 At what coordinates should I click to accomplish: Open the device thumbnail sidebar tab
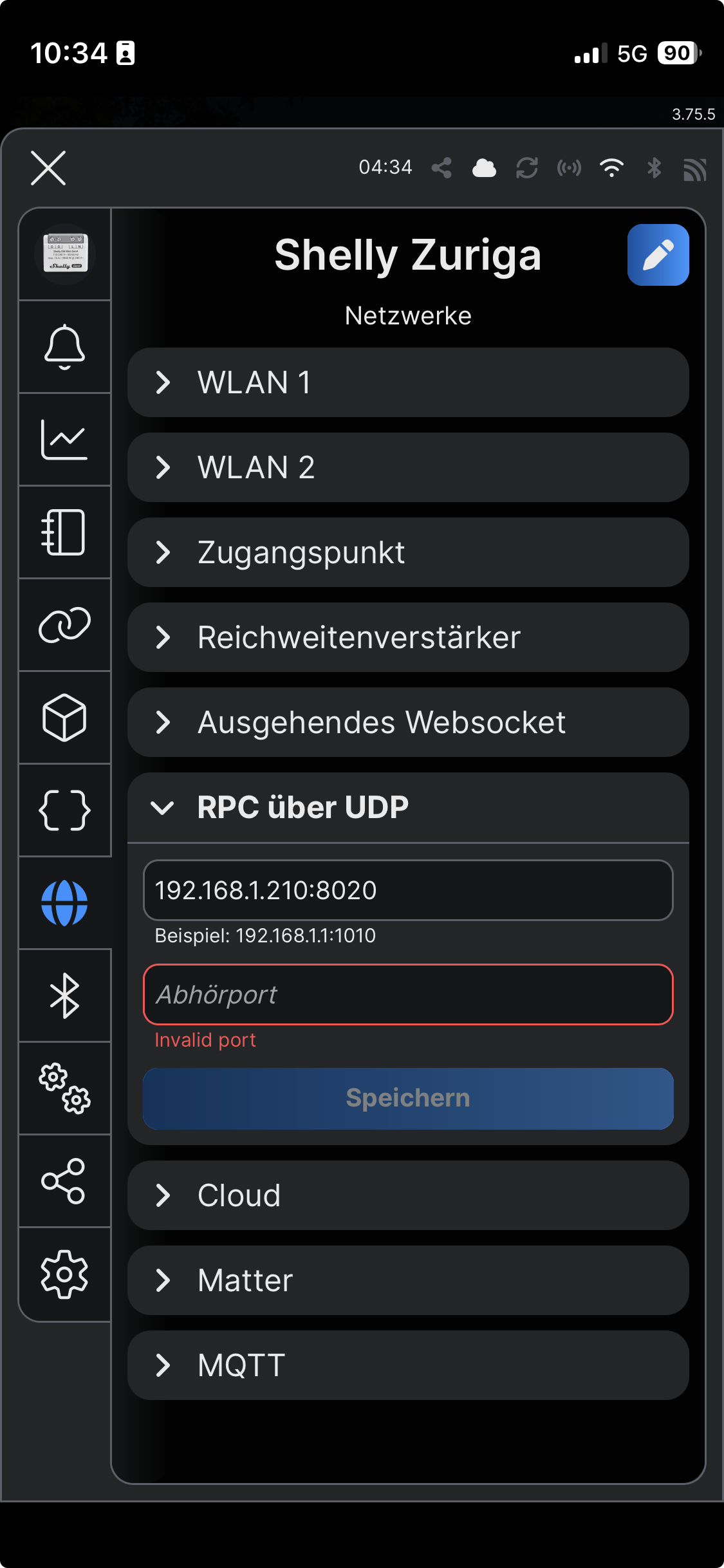[64, 254]
